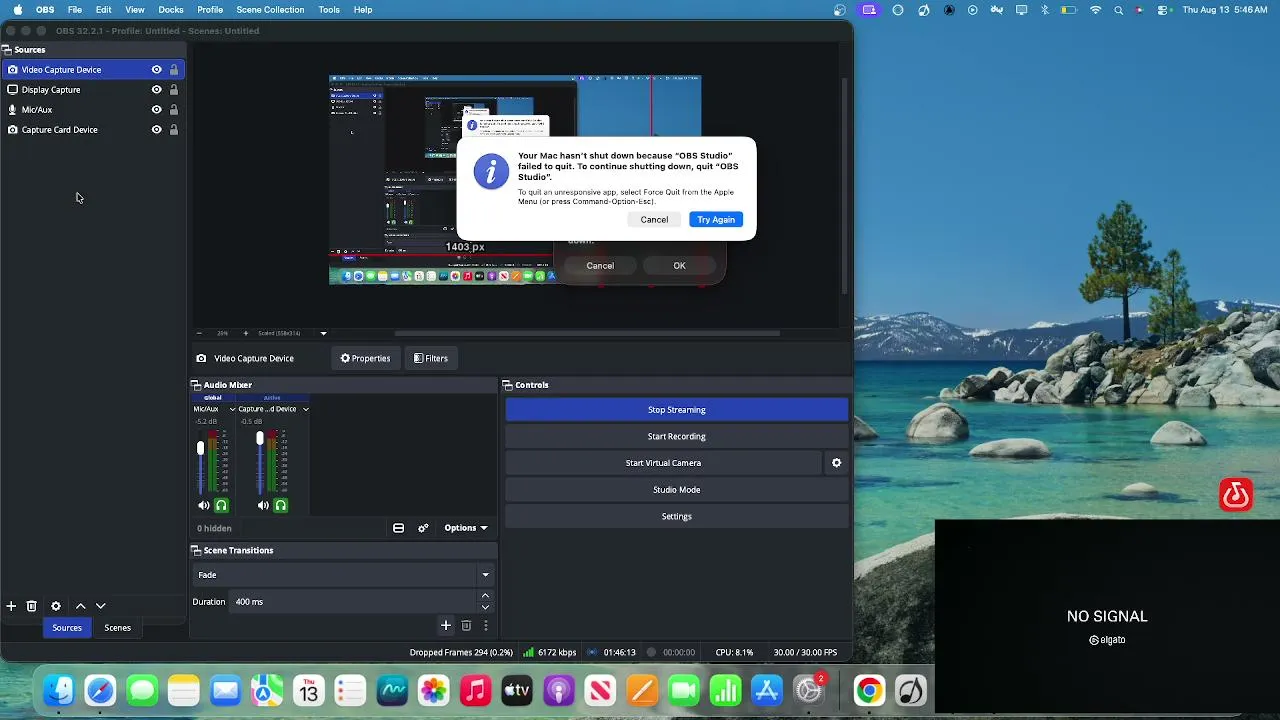The image size is (1280, 720).
Task: Open Freeform app in the Dock
Action: pos(392,690)
